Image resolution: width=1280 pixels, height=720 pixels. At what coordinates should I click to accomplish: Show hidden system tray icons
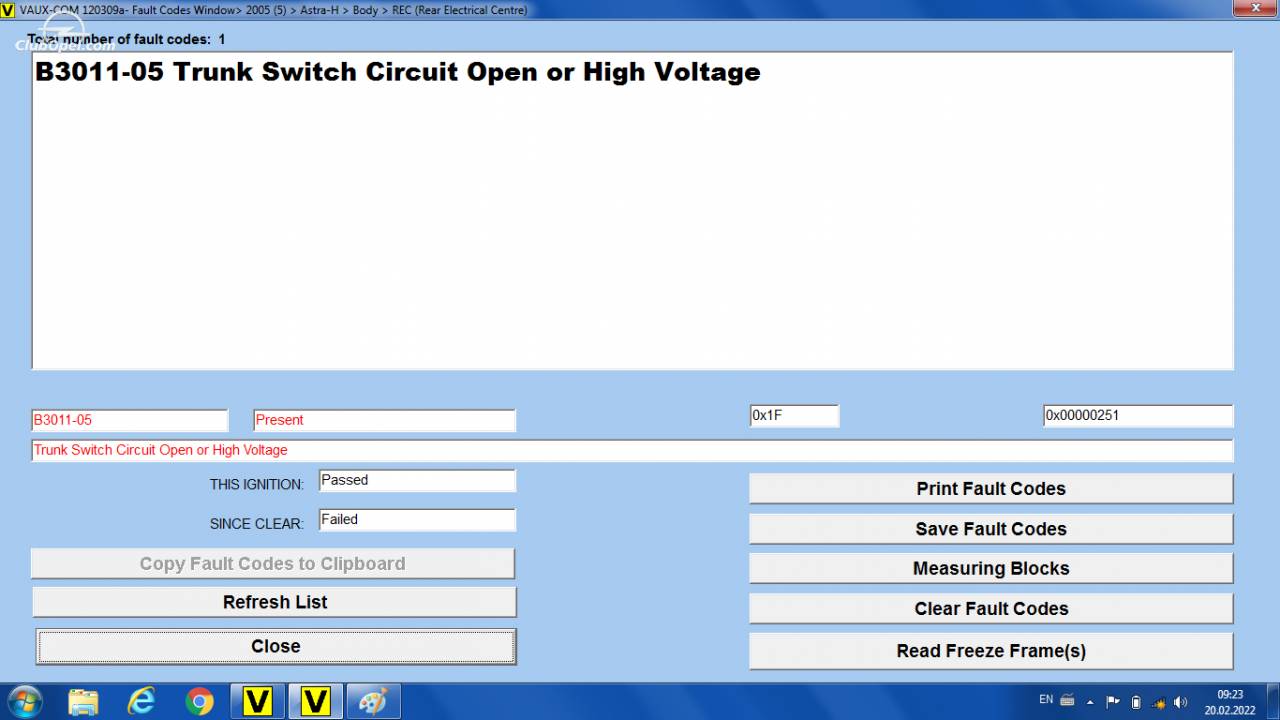click(1090, 702)
